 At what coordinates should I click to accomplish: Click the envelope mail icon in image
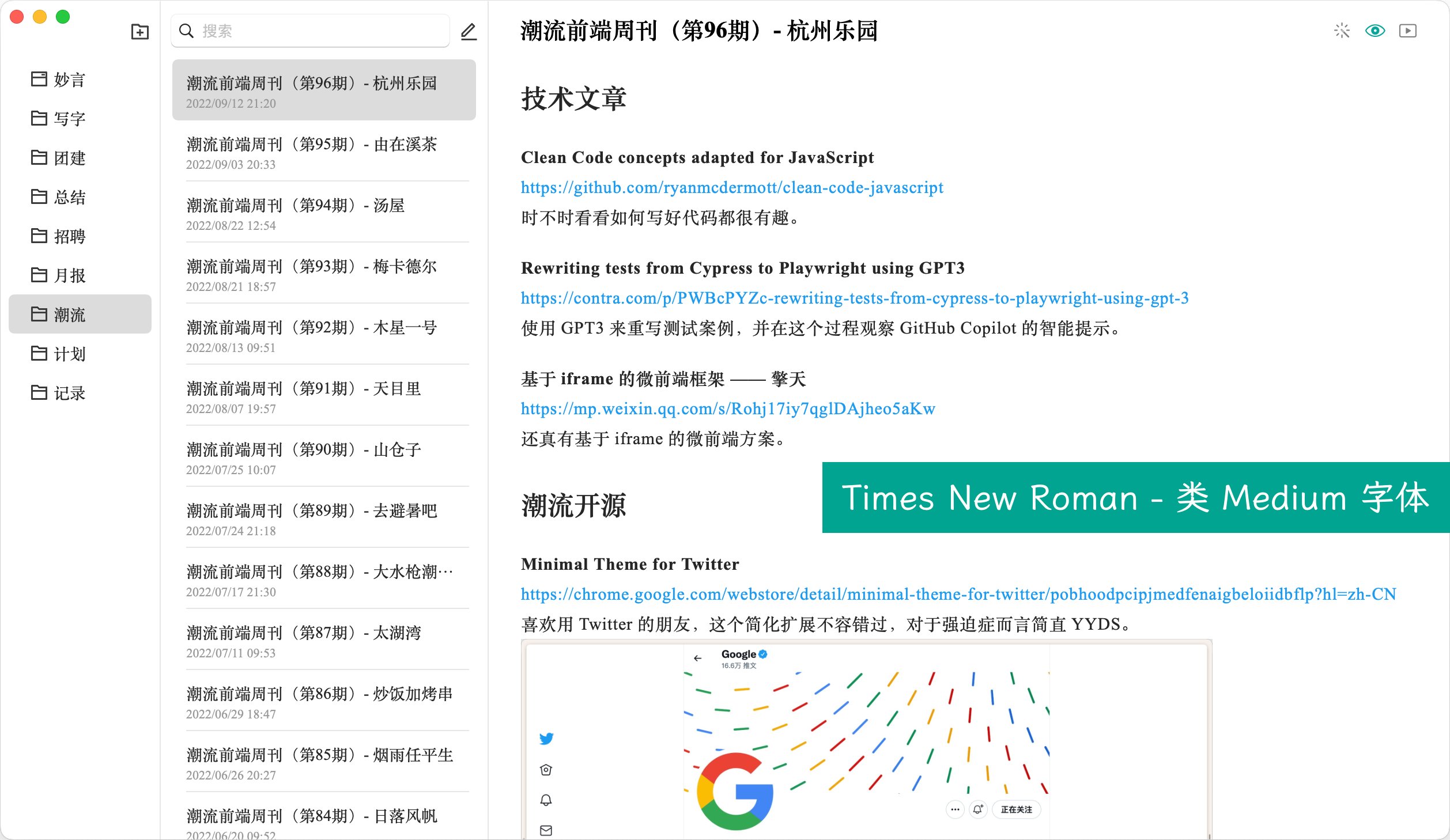(546, 830)
